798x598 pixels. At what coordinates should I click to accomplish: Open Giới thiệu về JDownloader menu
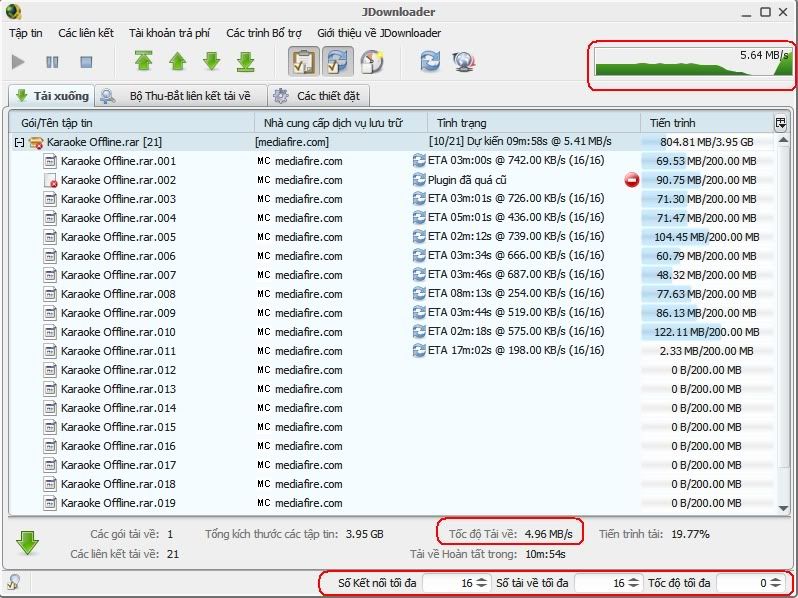[x=379, y=33]
